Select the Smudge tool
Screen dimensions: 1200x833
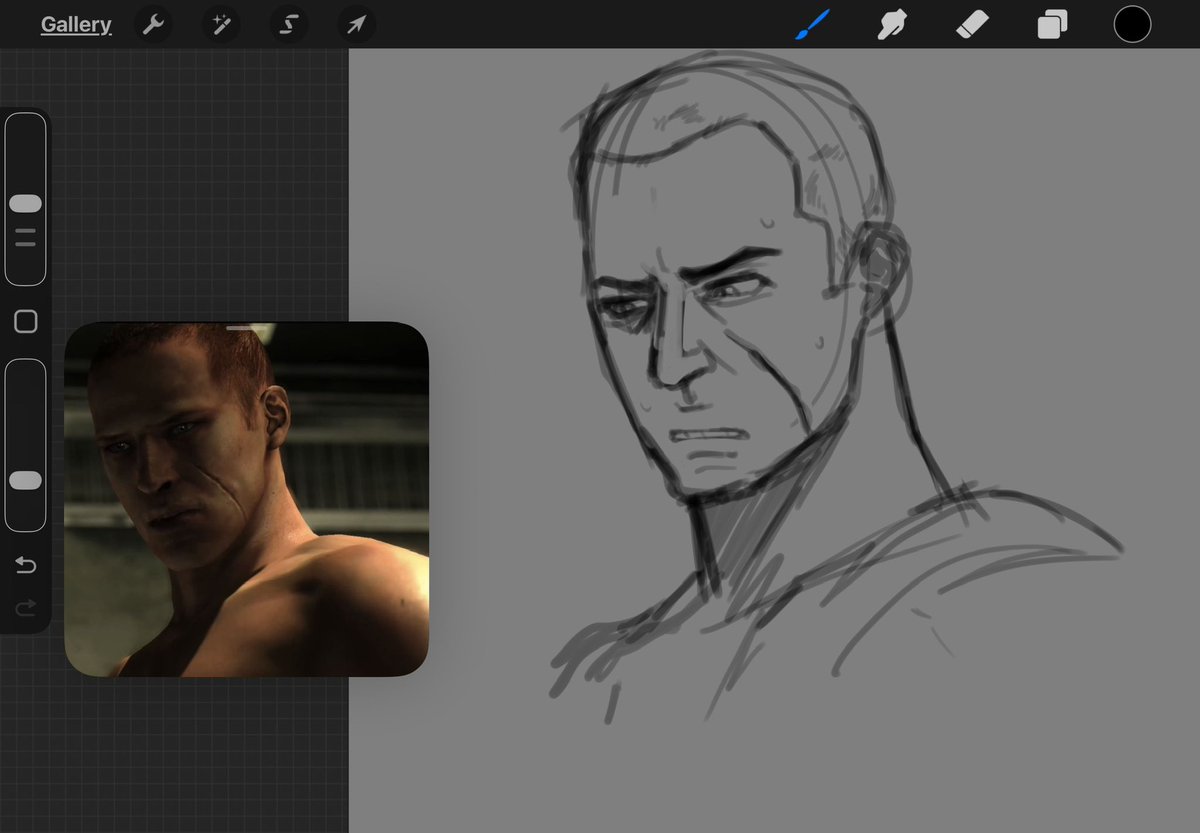pos(891,24)
